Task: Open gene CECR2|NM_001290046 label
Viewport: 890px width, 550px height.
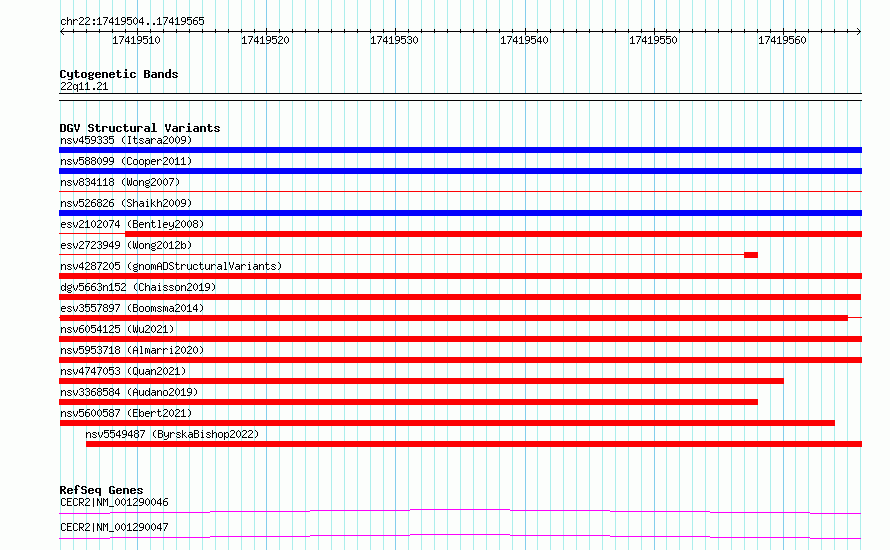Action: click(114, 502)
